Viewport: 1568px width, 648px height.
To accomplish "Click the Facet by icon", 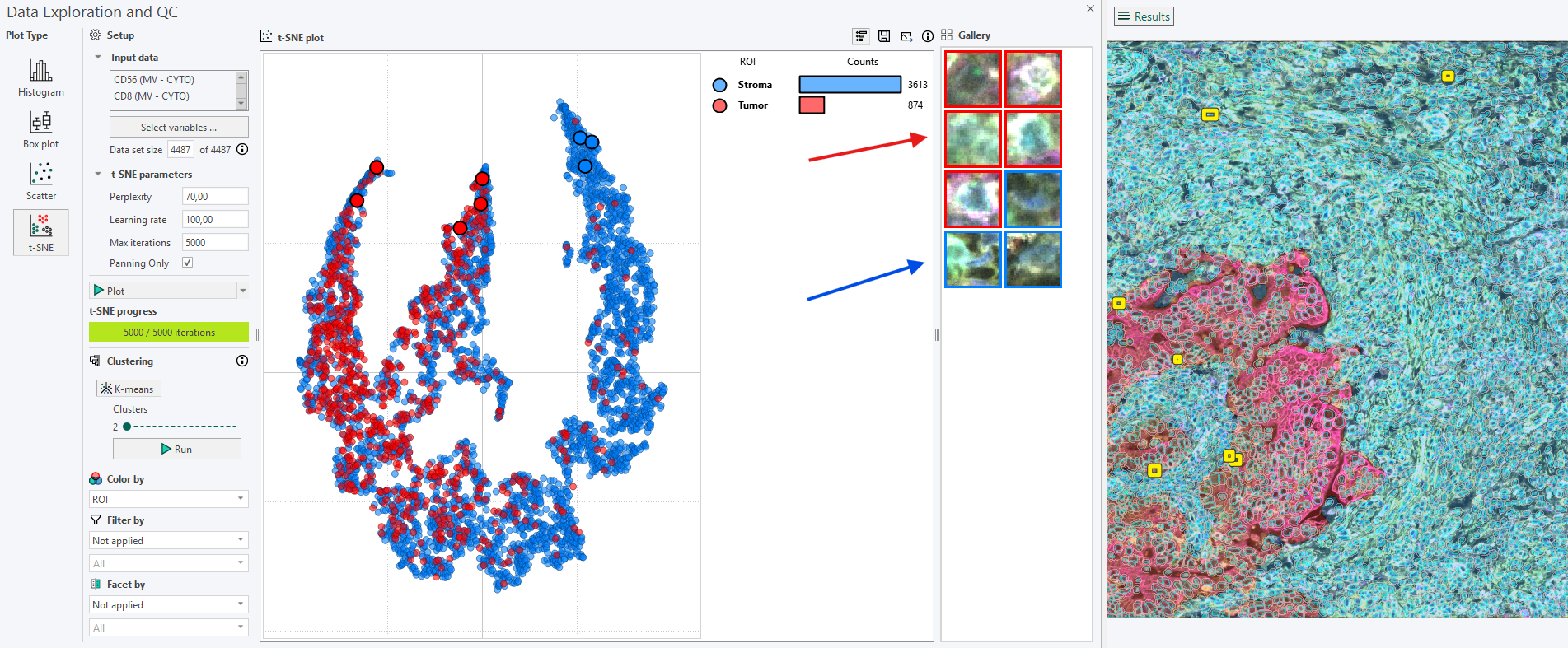I will click(x=96, y=584).
